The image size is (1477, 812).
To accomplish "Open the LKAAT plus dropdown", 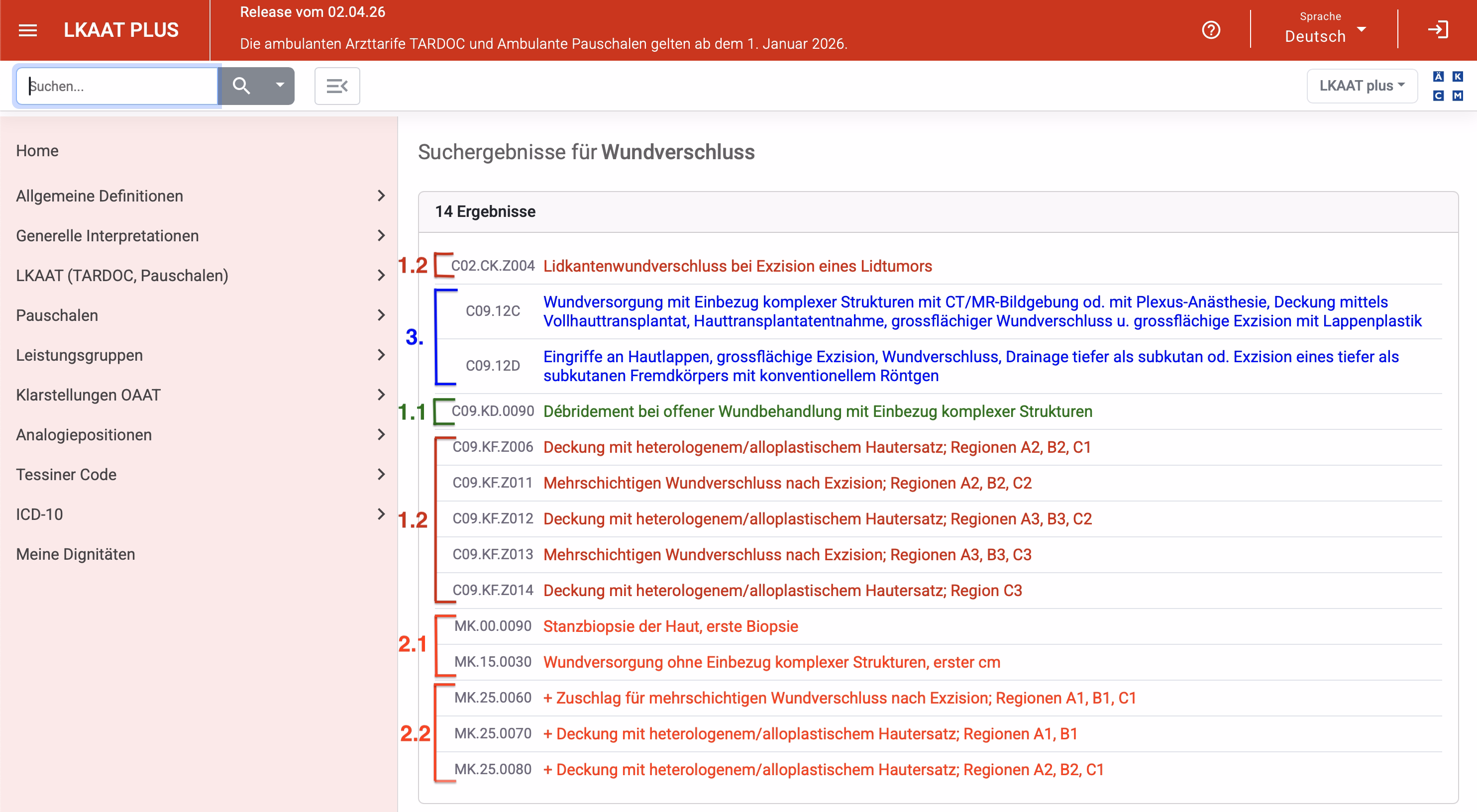I will point(1362,86).
